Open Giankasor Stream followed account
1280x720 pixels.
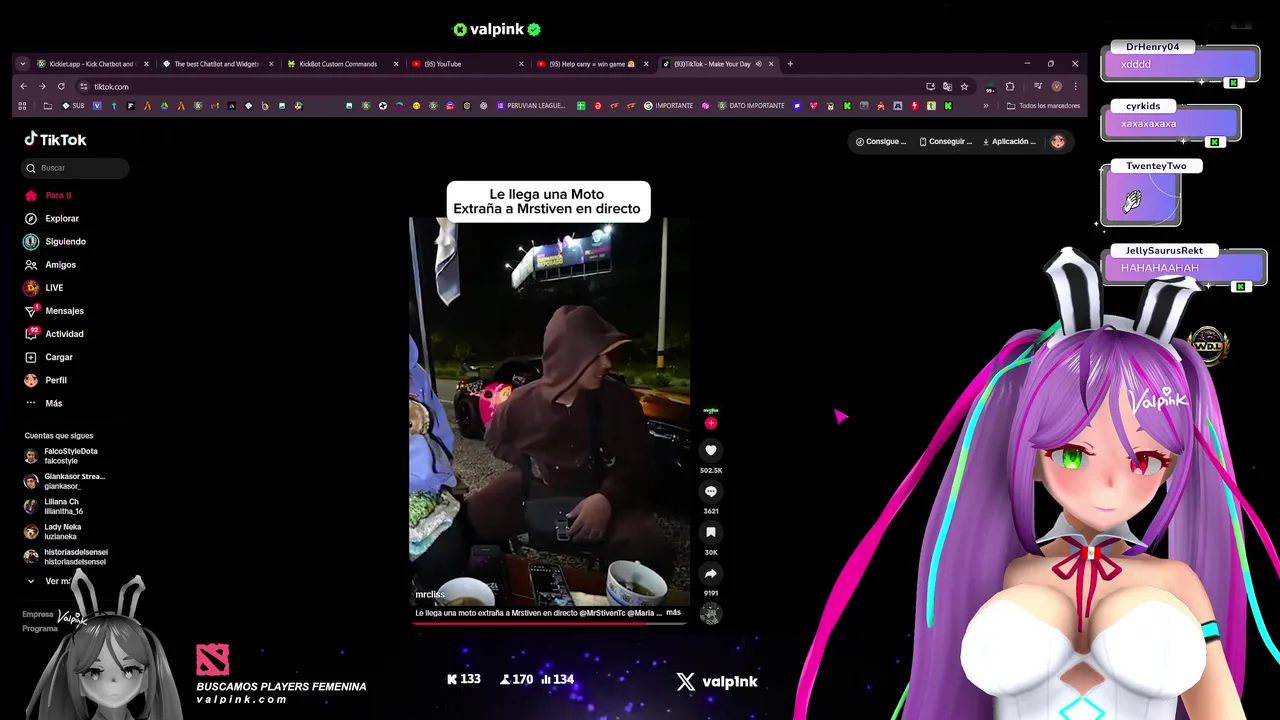[65, 481]
